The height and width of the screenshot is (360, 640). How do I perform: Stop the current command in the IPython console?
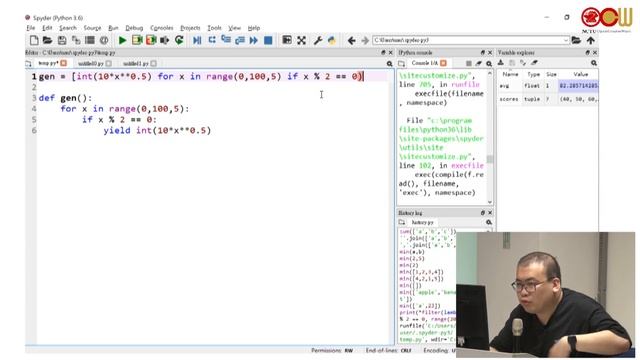(469, 63)
